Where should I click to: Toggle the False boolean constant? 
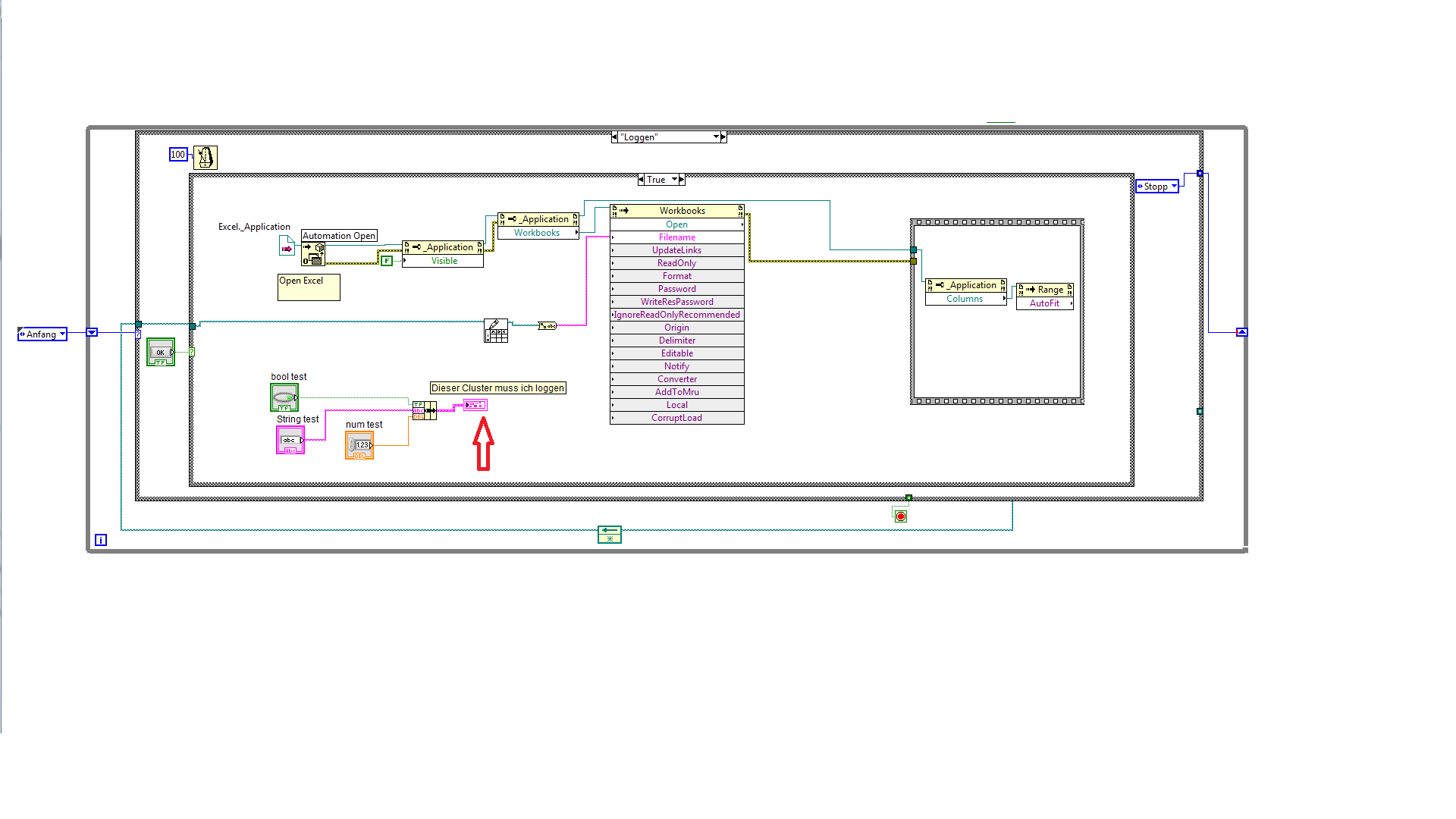click(387, 261)
